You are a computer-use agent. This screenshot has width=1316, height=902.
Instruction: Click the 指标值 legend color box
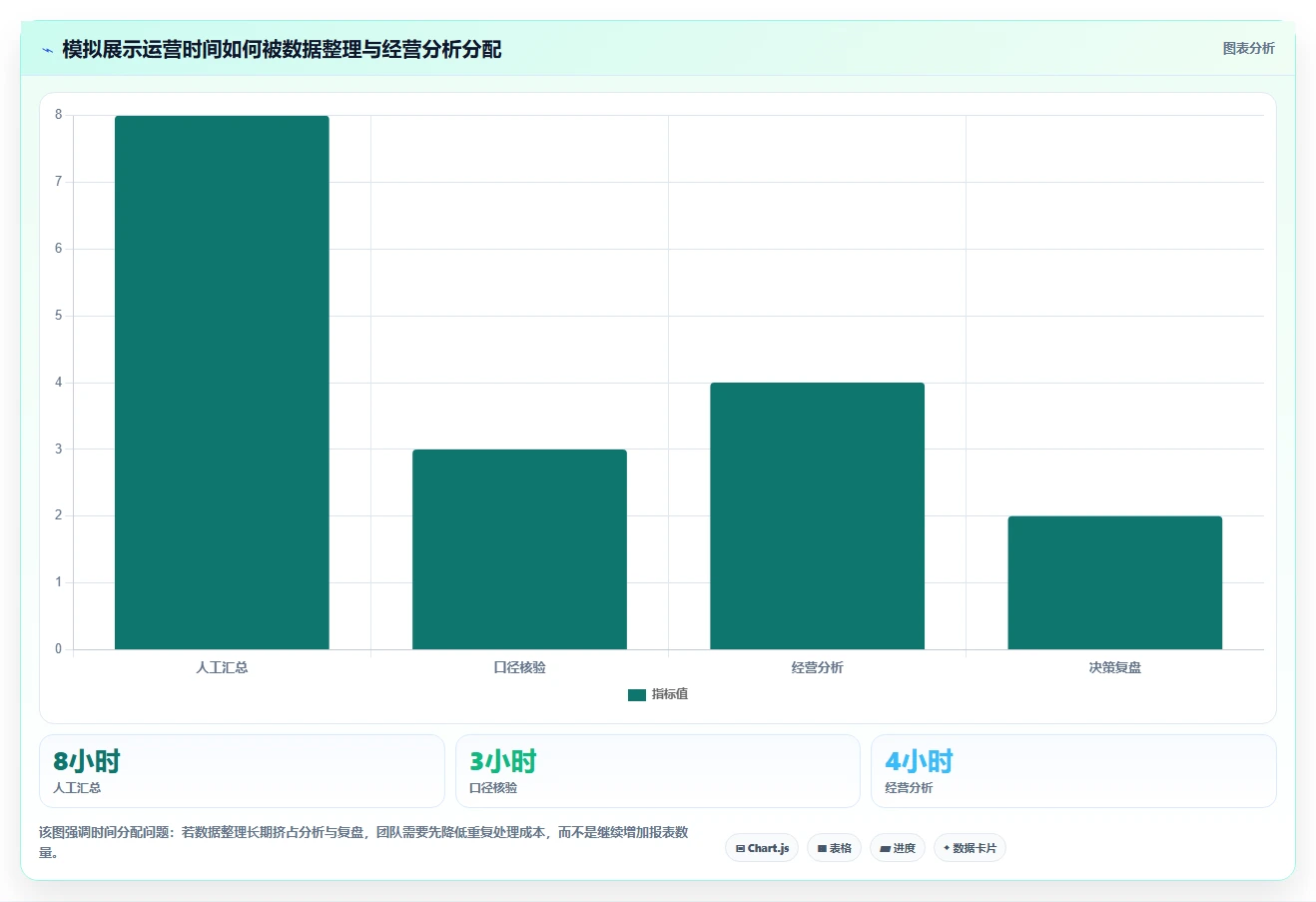(x=637, y=695)
